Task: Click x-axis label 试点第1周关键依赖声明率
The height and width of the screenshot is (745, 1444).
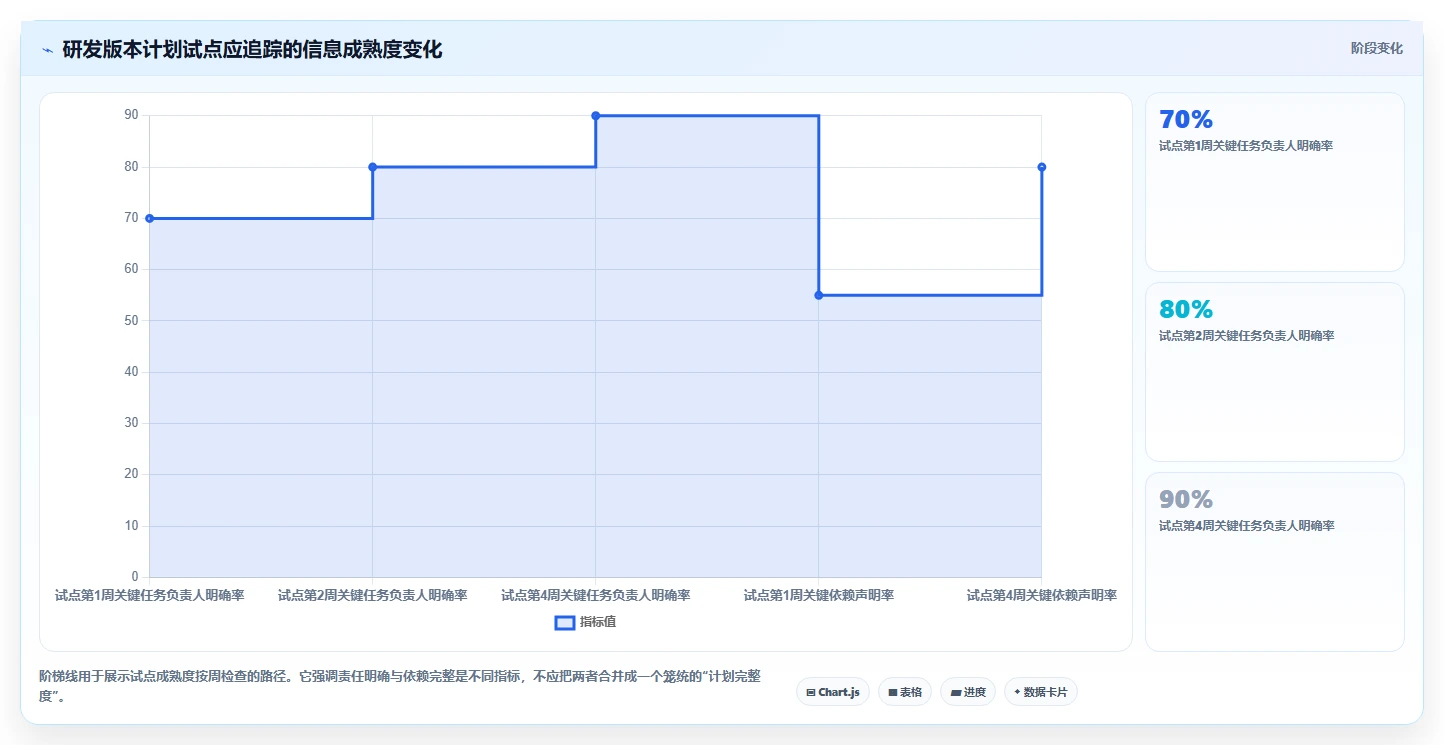Action: pos(819,596)
